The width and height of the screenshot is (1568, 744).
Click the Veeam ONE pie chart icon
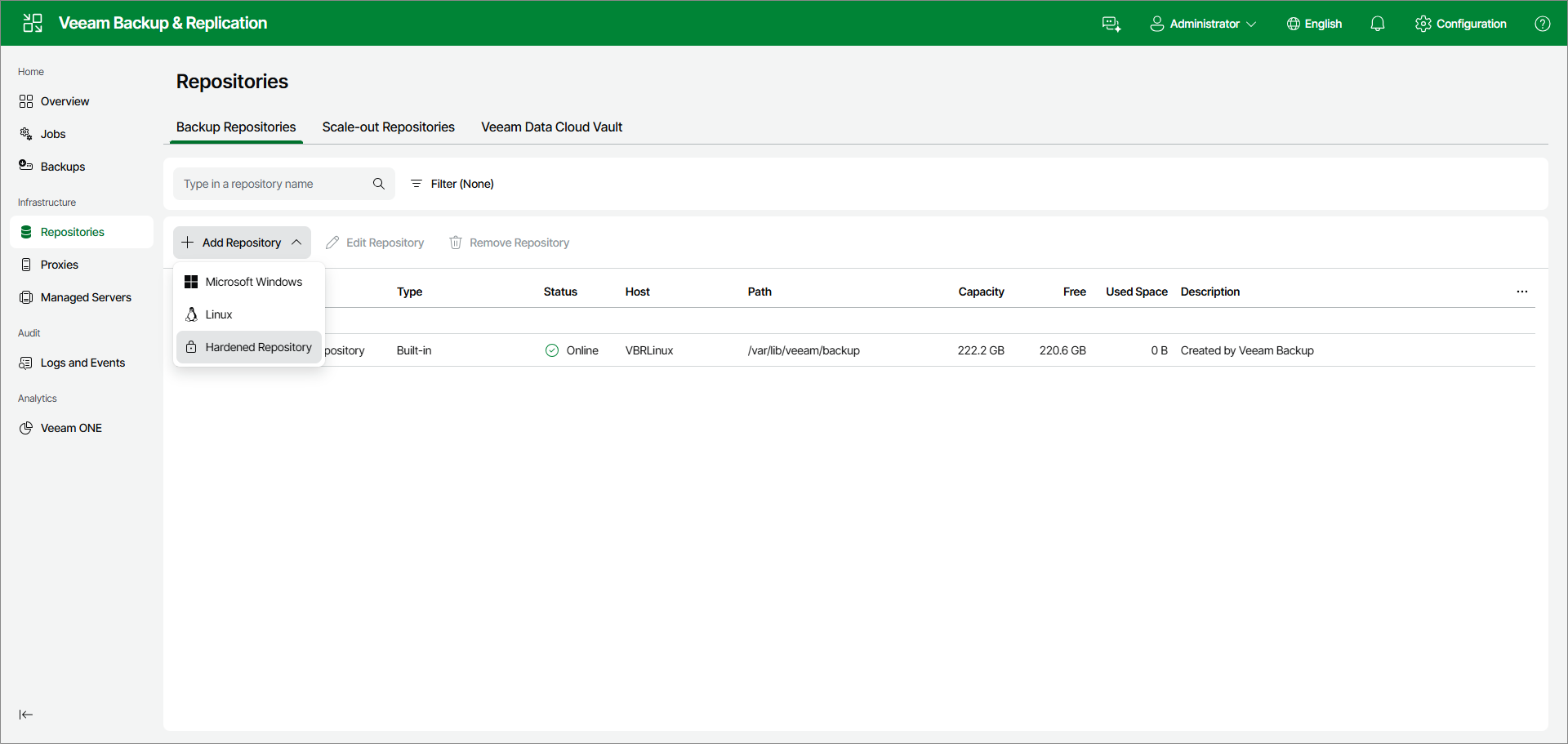[26, 428]
